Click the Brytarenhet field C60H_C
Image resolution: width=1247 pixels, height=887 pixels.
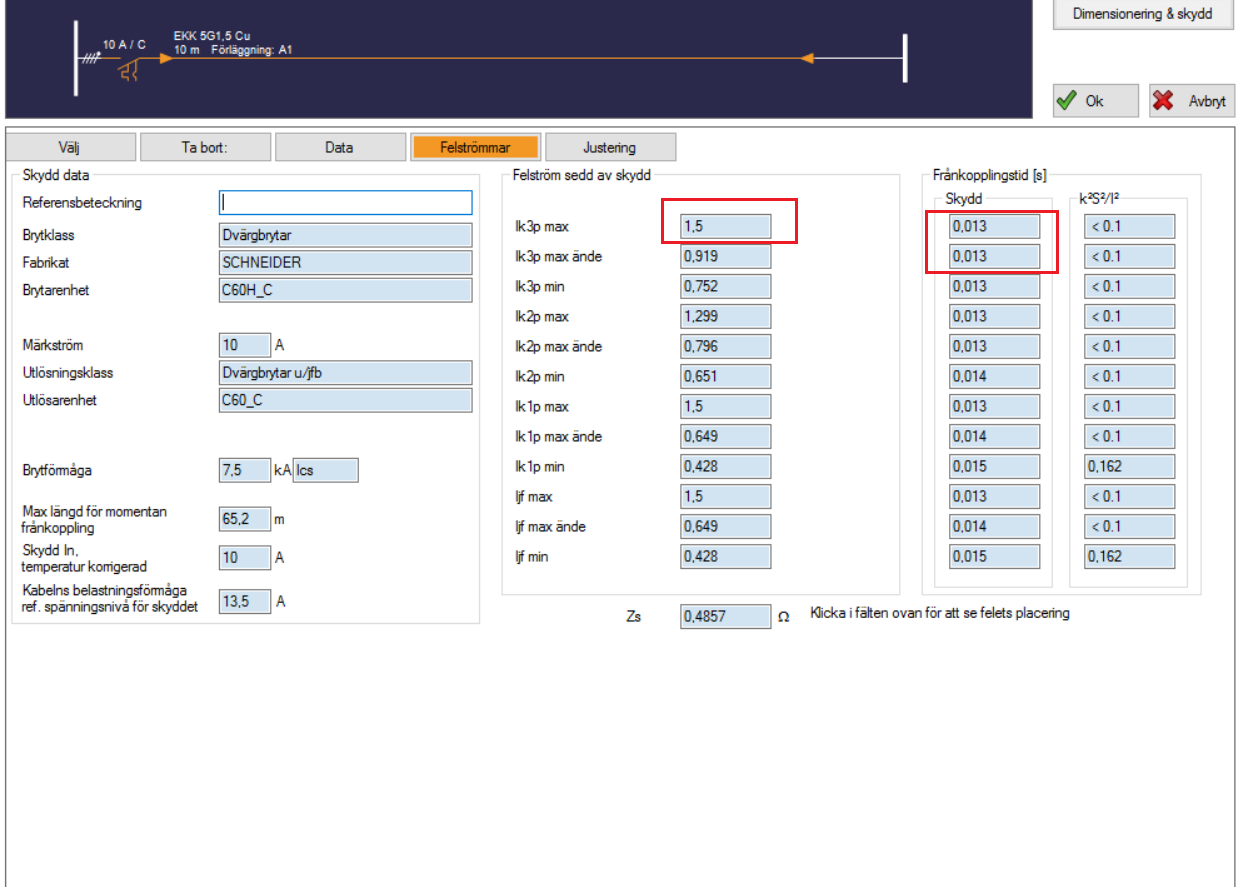pyautogui.click(x=345, y=291)
